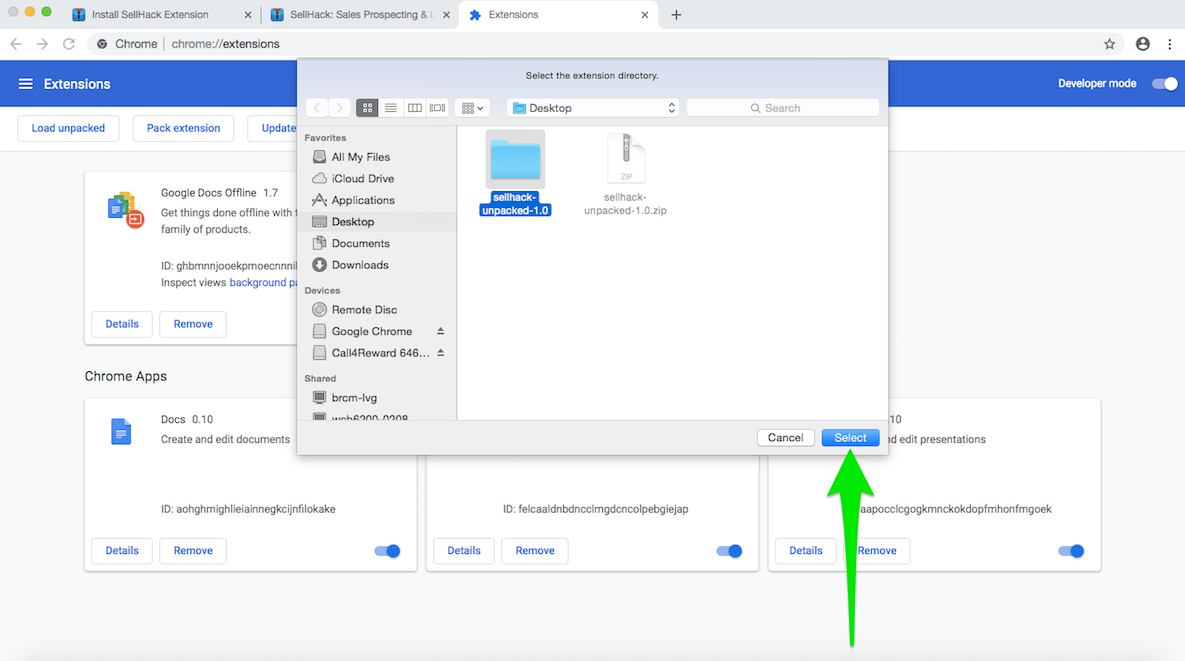Remove the Docs app
The height and width of the screenshot is (661, 1185).
pyautogui.click(x=193, y=551)
